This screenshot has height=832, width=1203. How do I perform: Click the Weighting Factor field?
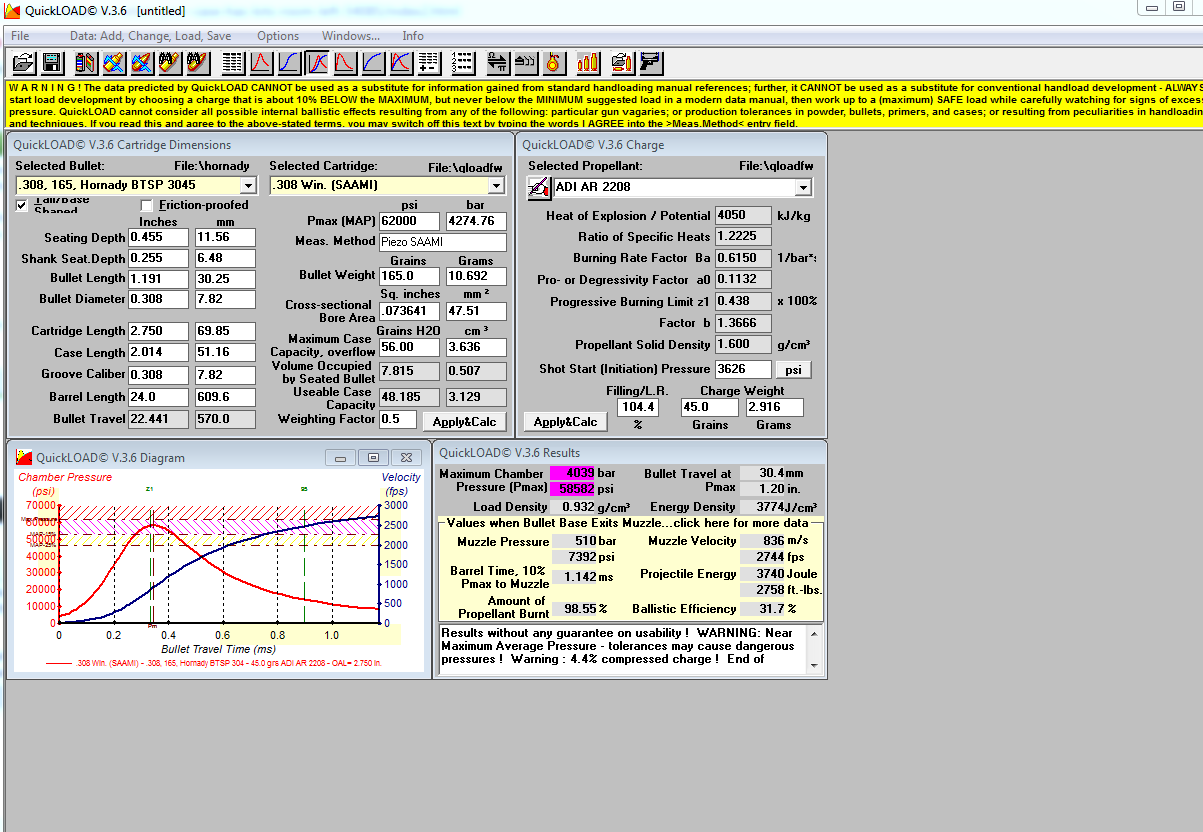[x=398, y=419]
